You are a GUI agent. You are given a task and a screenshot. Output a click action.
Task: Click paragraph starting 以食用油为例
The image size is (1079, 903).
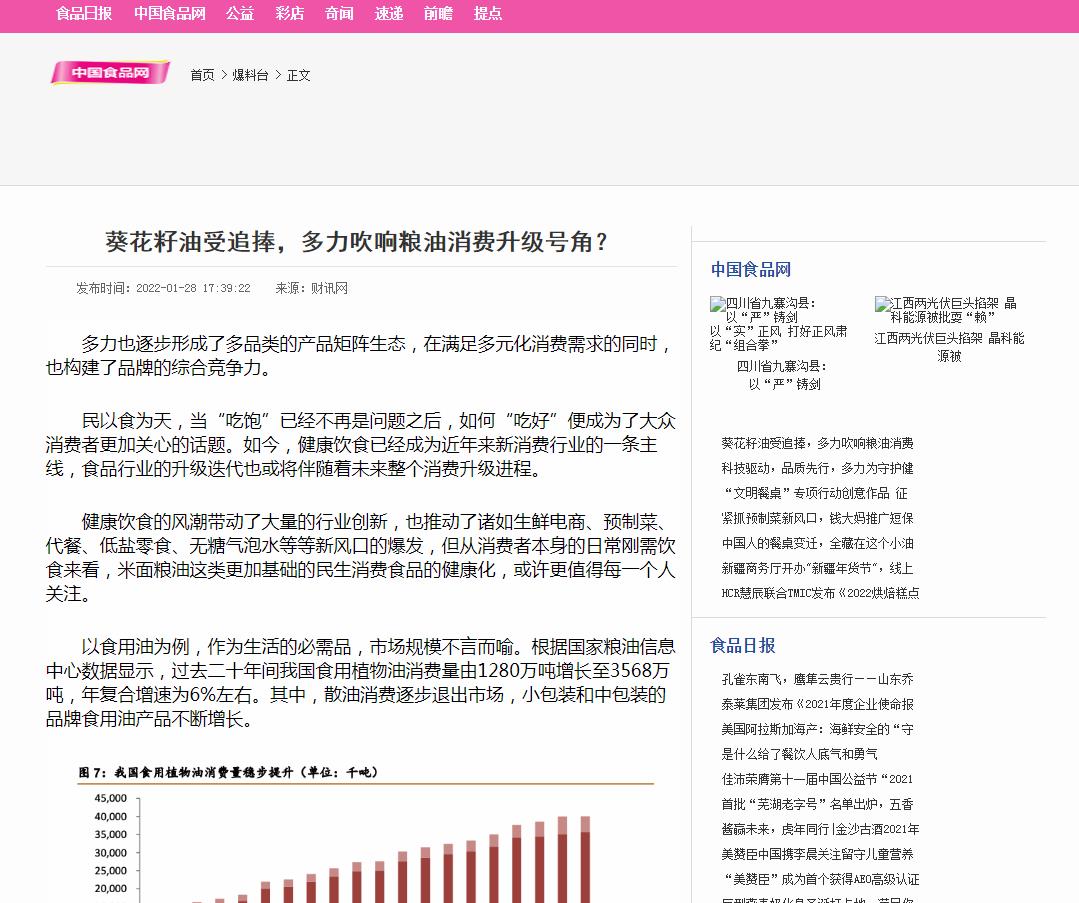click(x=361, y=683)
